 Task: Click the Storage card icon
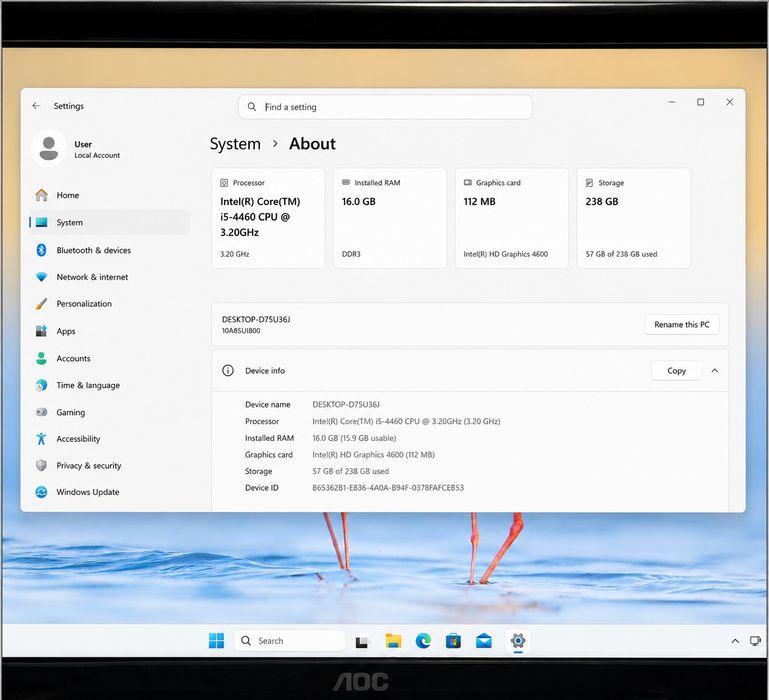(x=590, y=182)
